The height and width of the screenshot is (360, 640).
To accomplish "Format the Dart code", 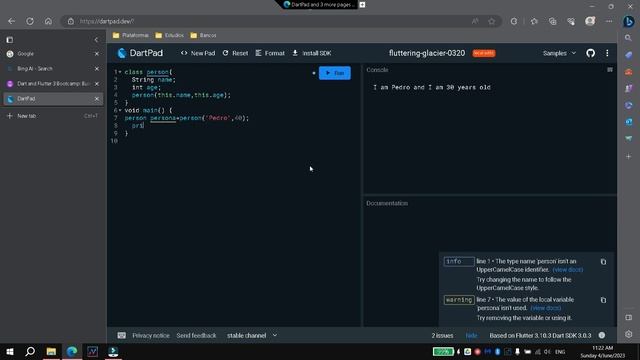I will pyautogui.click(x=270, y=53).
